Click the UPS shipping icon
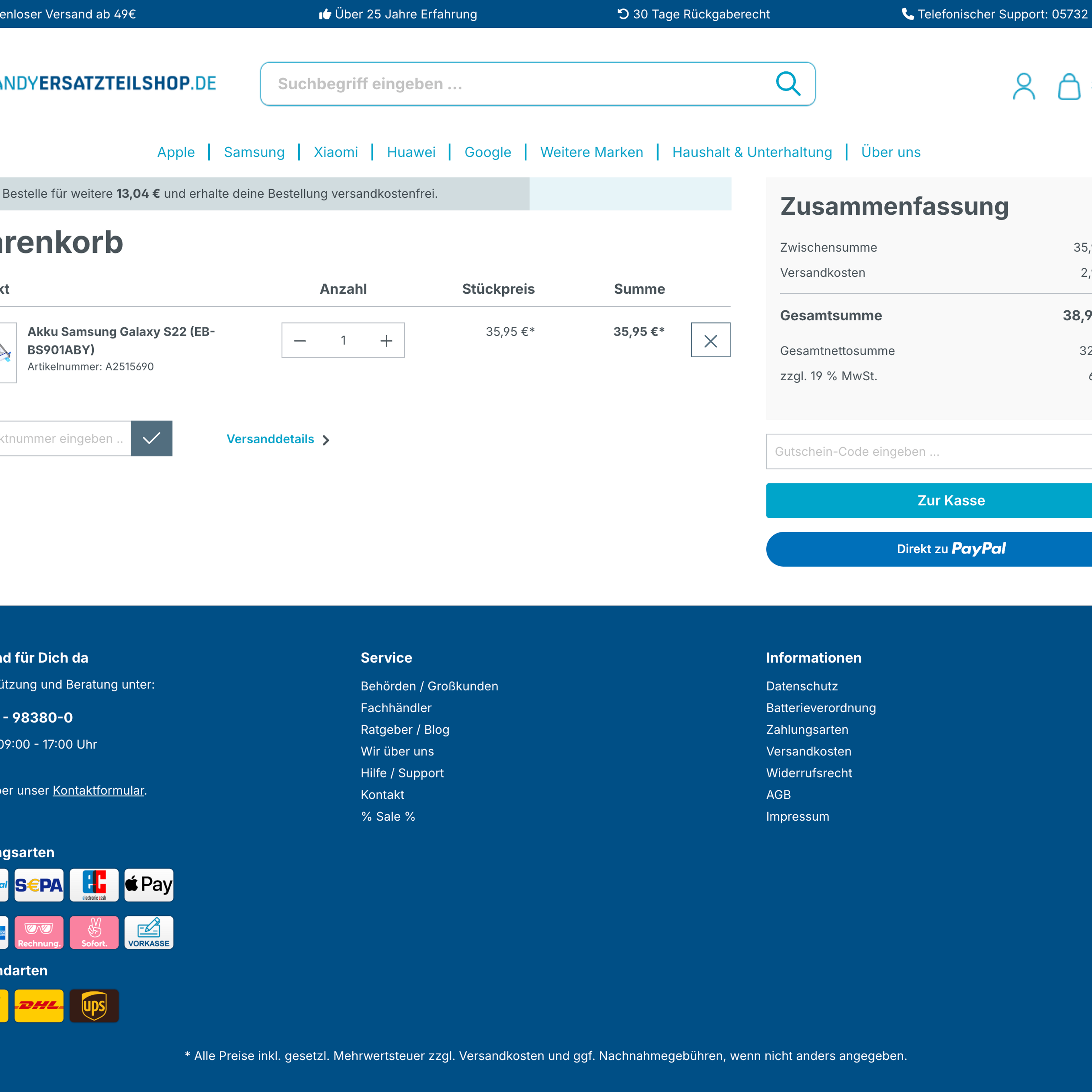The height and width of the screenshot is (1092, 1092). pos(94,1006)
